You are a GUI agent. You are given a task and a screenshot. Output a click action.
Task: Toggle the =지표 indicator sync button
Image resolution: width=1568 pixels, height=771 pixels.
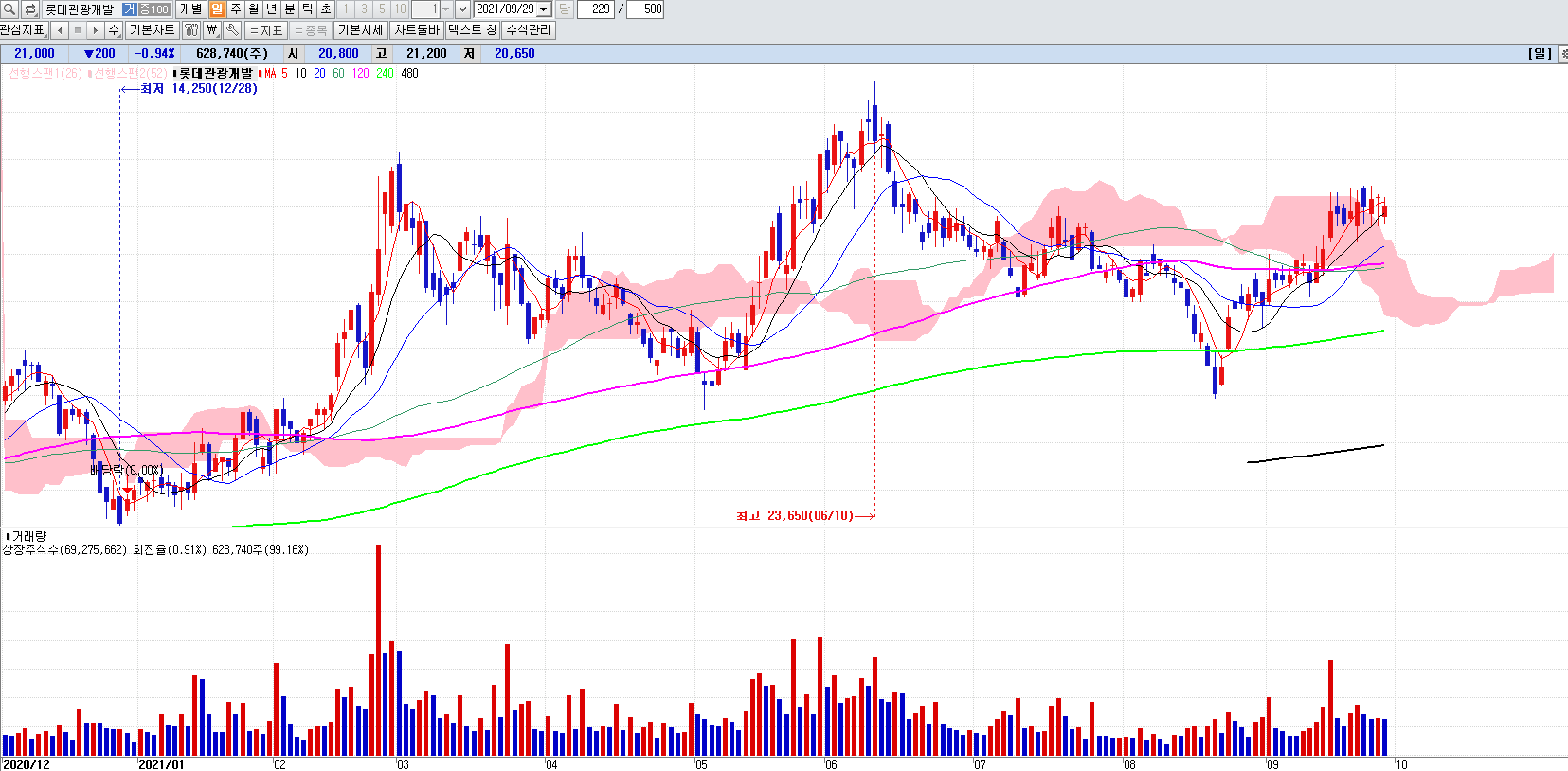click(267, 30)
